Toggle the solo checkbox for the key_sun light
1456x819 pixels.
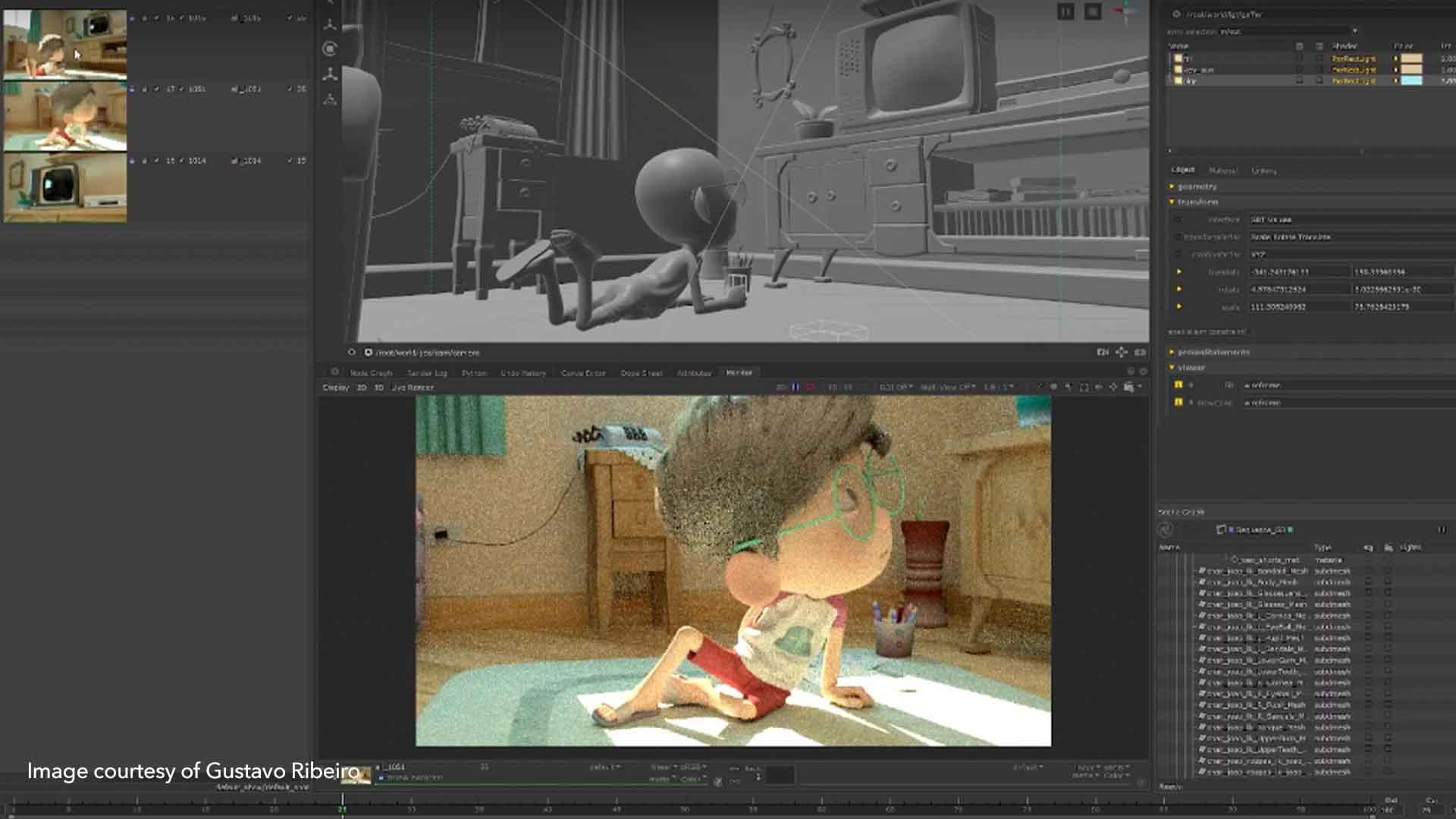coord(1319,69)
